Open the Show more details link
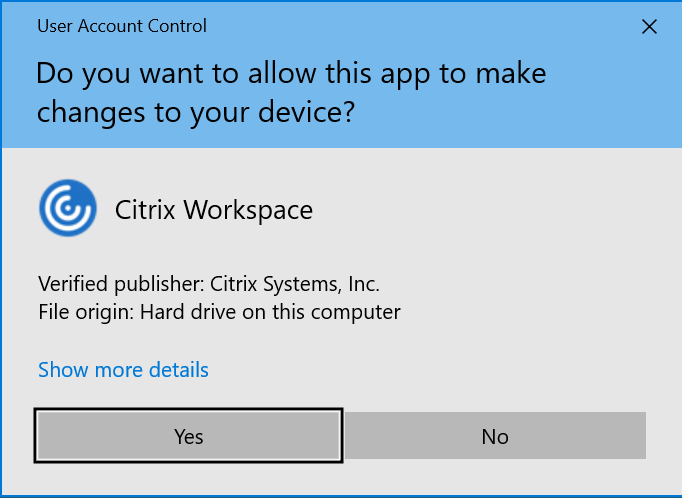The width and height of the screenshot is (682, 498). [123, 370]
